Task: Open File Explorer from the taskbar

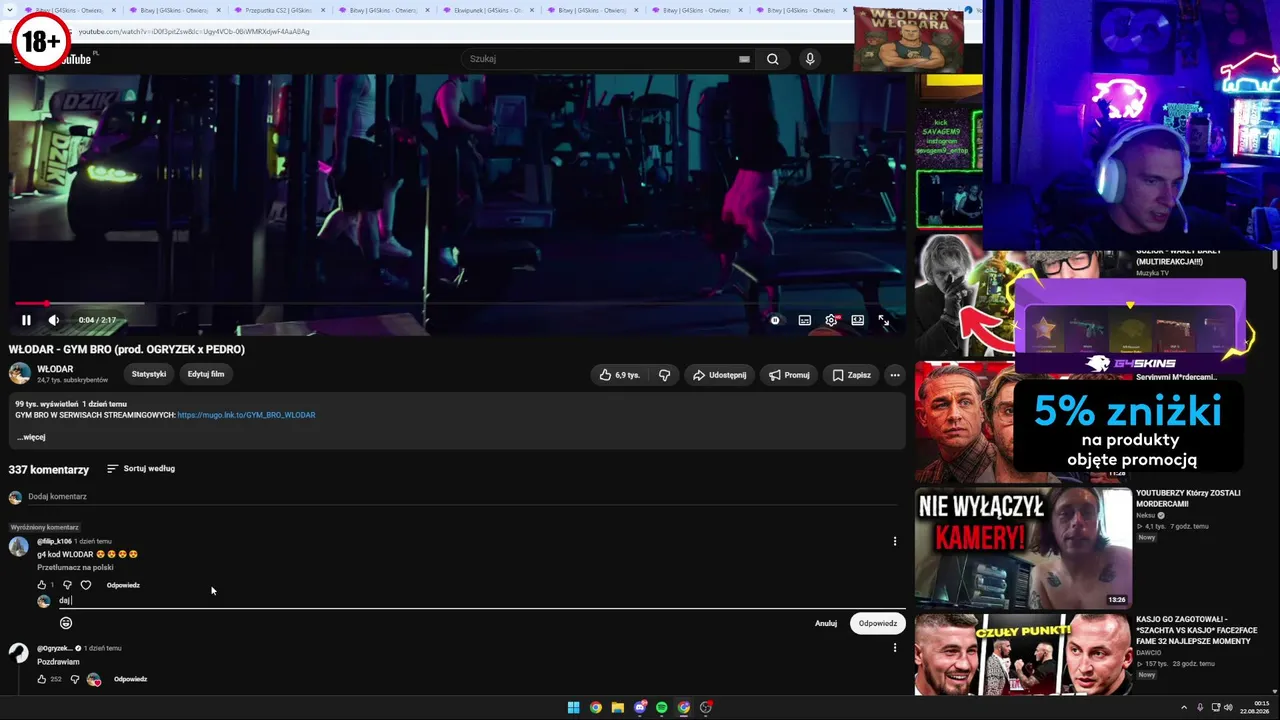Action: click(x=618, y=708)
